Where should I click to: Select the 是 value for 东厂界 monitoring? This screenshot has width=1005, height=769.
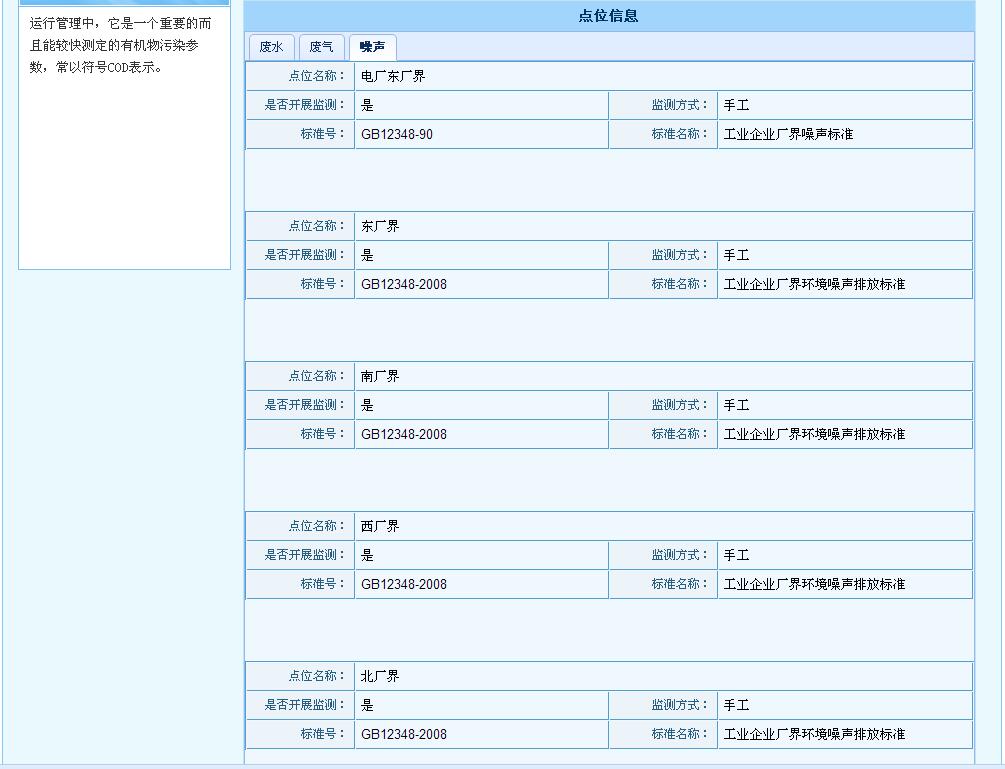[365, 254]
